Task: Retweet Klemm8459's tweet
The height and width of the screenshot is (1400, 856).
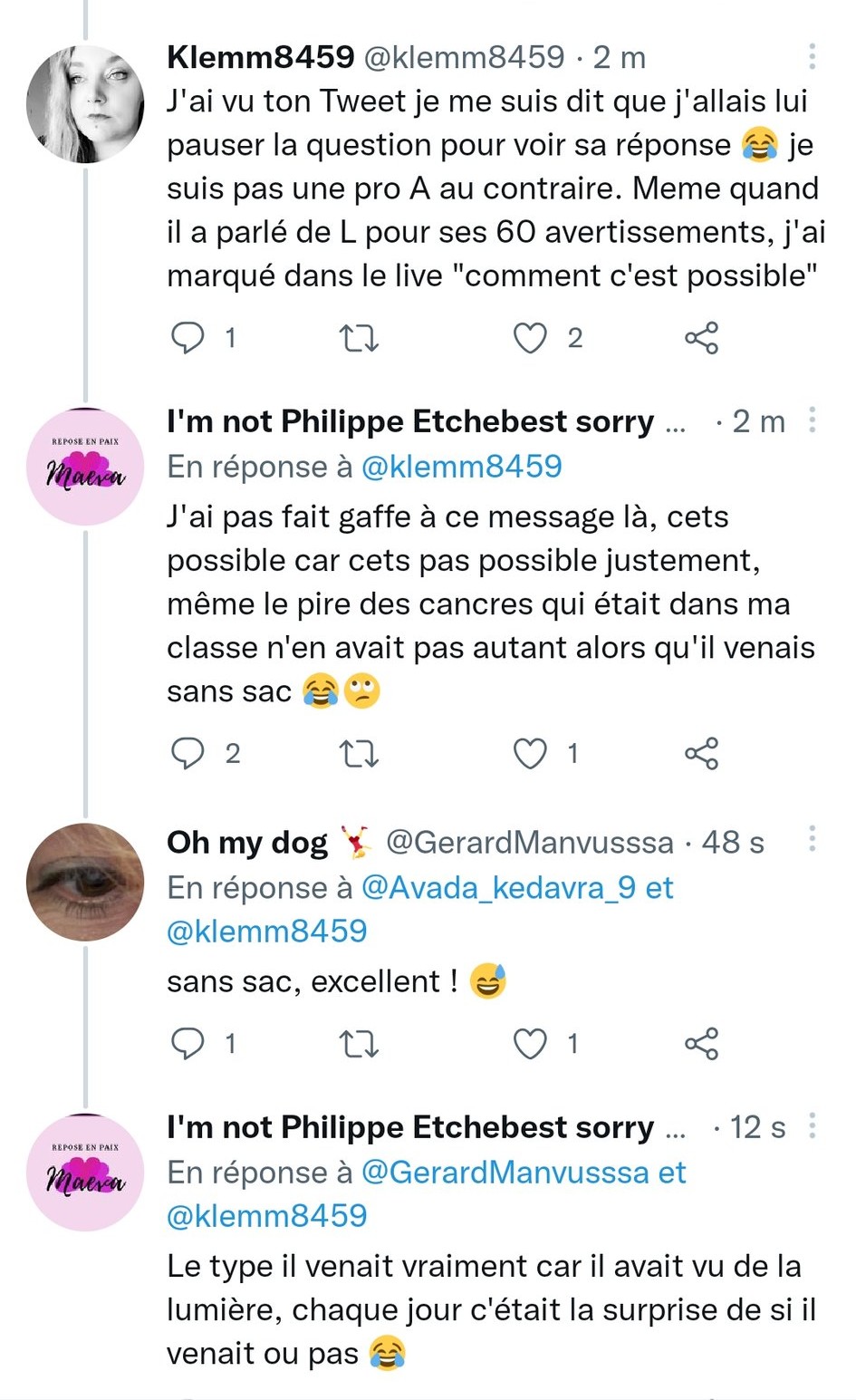Action: (358, 338)
